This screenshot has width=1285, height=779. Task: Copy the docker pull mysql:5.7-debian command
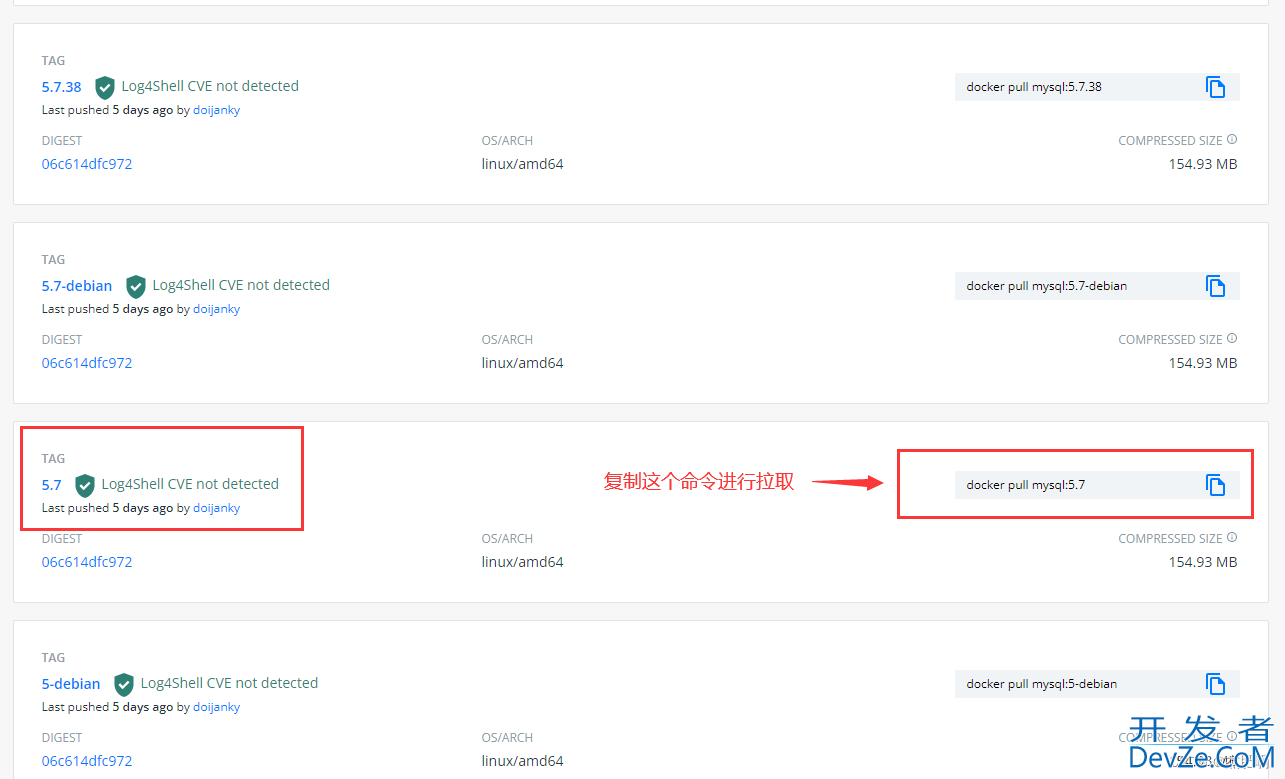(x=1215, y=286)
